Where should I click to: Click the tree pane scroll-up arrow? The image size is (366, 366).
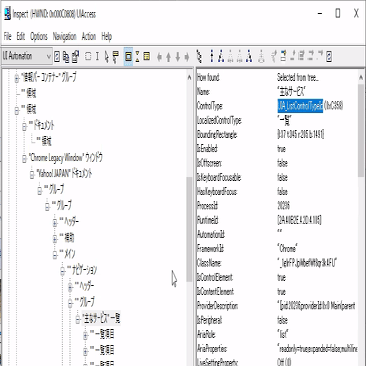pos(189,77)
